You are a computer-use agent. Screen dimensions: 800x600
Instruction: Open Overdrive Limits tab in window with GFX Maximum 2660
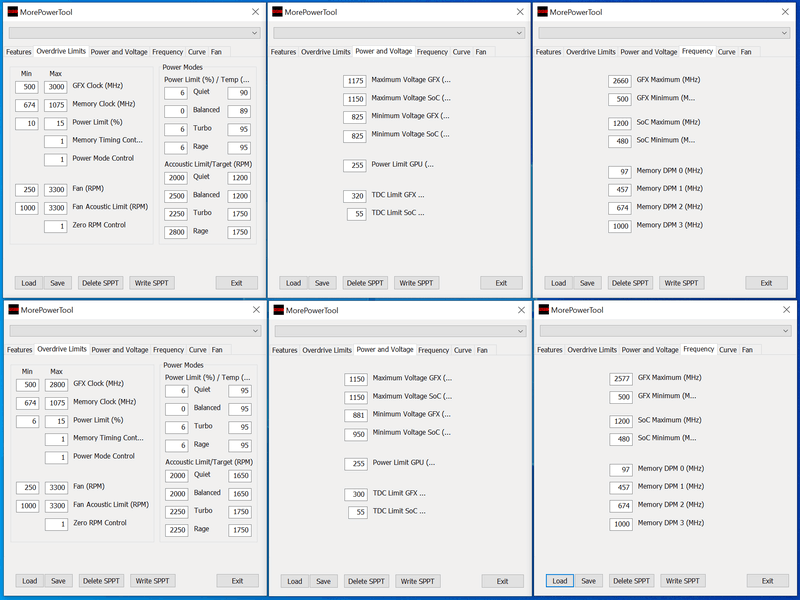[x=591, y=52]
